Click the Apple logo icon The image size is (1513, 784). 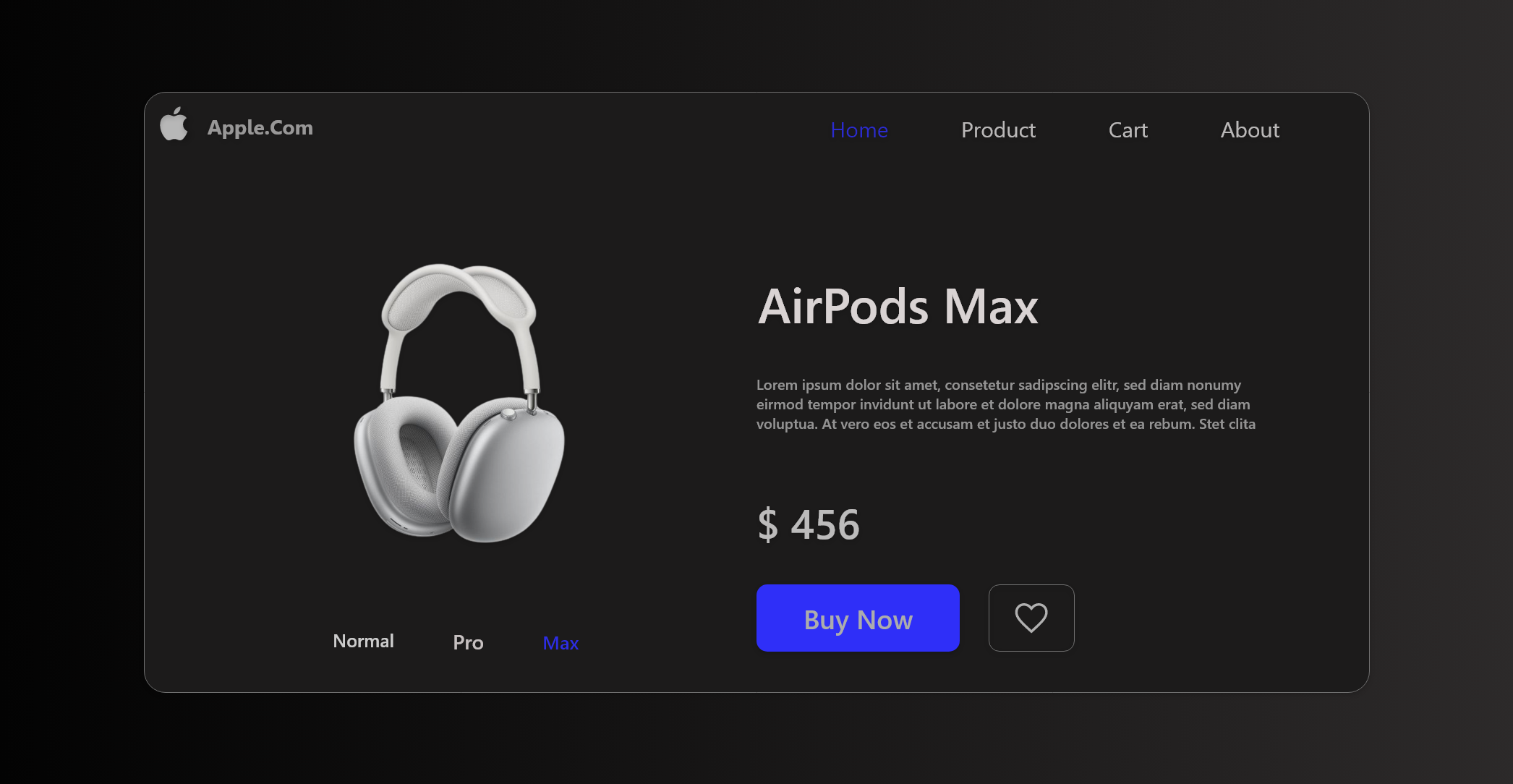pos(174,124)
